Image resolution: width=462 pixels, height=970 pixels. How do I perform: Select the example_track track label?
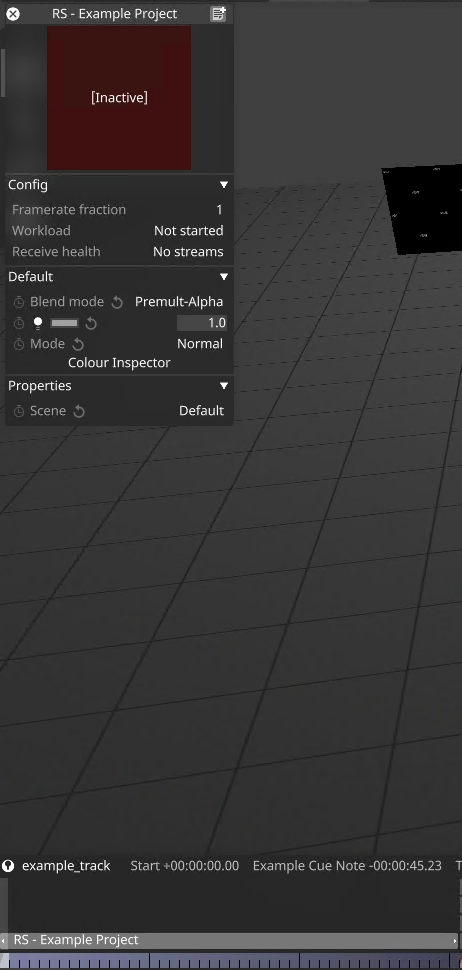(x=66, y=865)
